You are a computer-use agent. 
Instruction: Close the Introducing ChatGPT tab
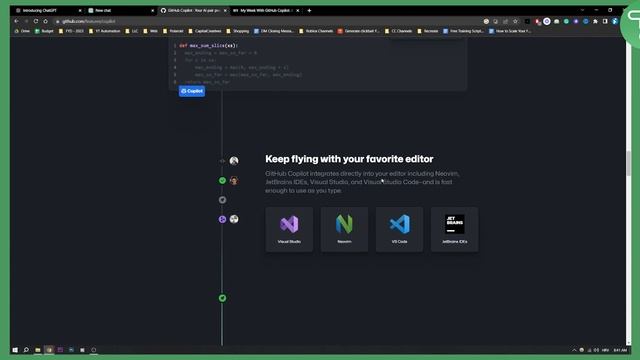80,11
